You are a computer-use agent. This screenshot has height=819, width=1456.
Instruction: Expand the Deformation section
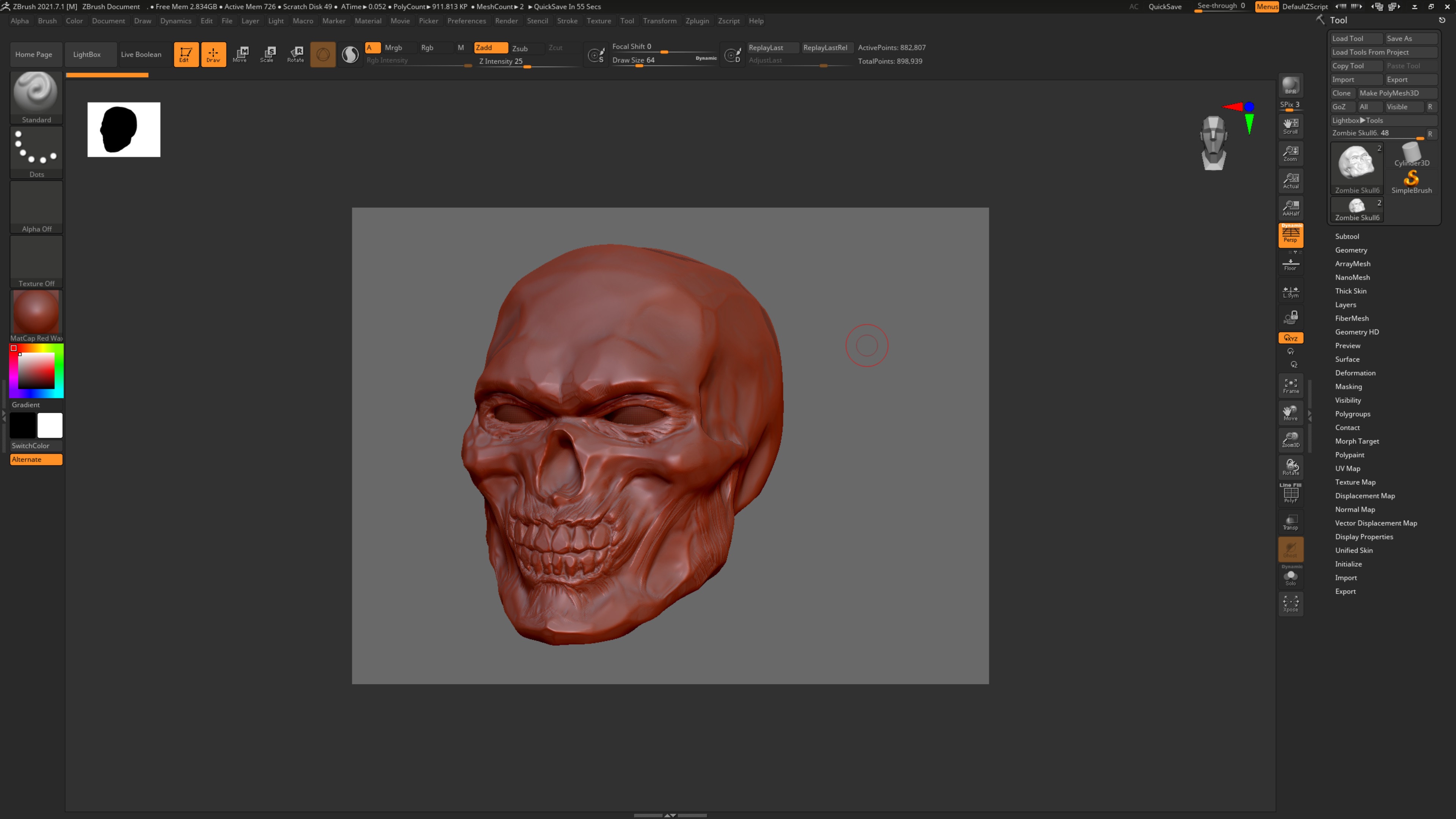point(1355,373)
